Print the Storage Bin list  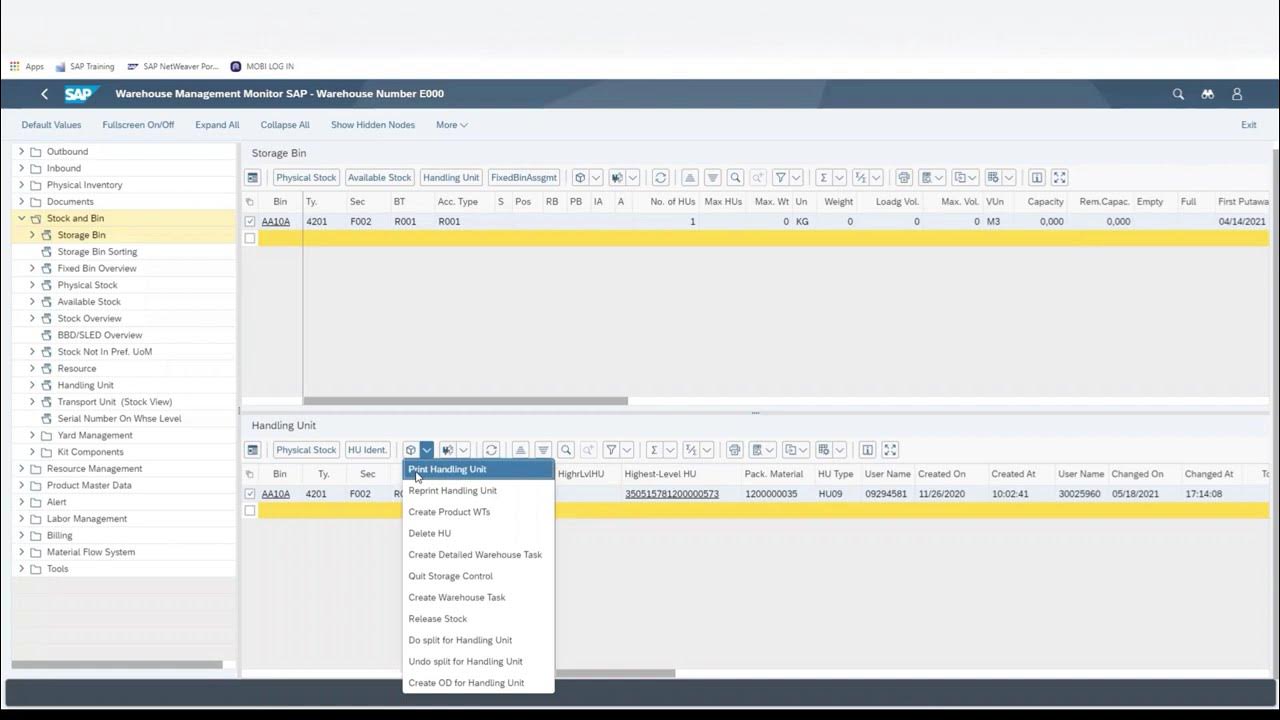point(904,177)
